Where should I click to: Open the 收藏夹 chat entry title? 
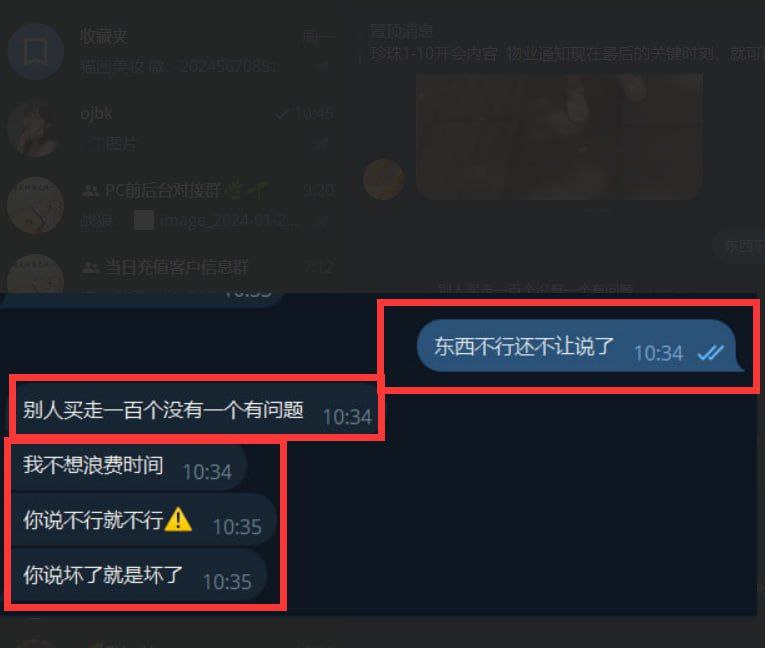point(104,36)
